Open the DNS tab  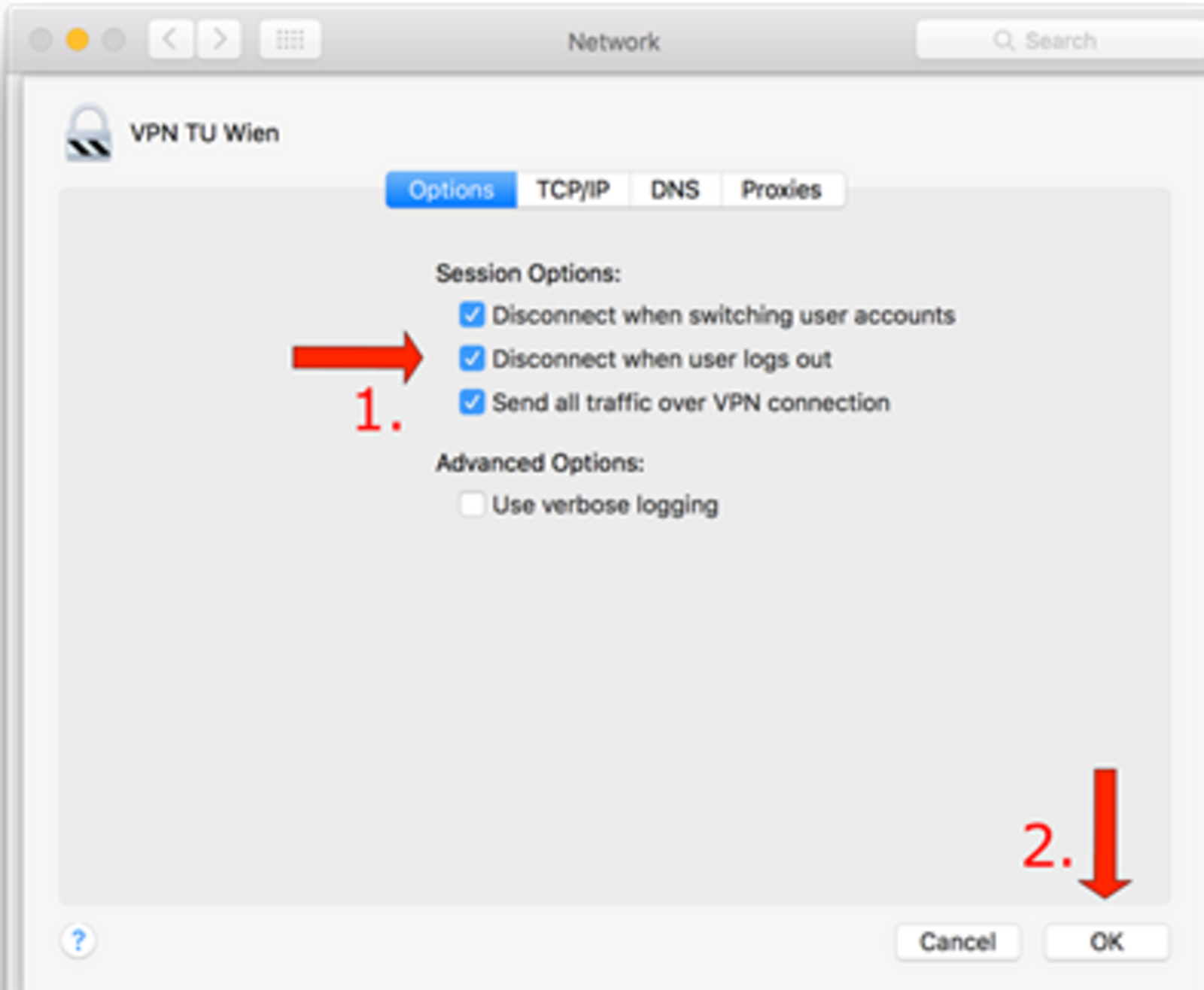pos(675,190)
